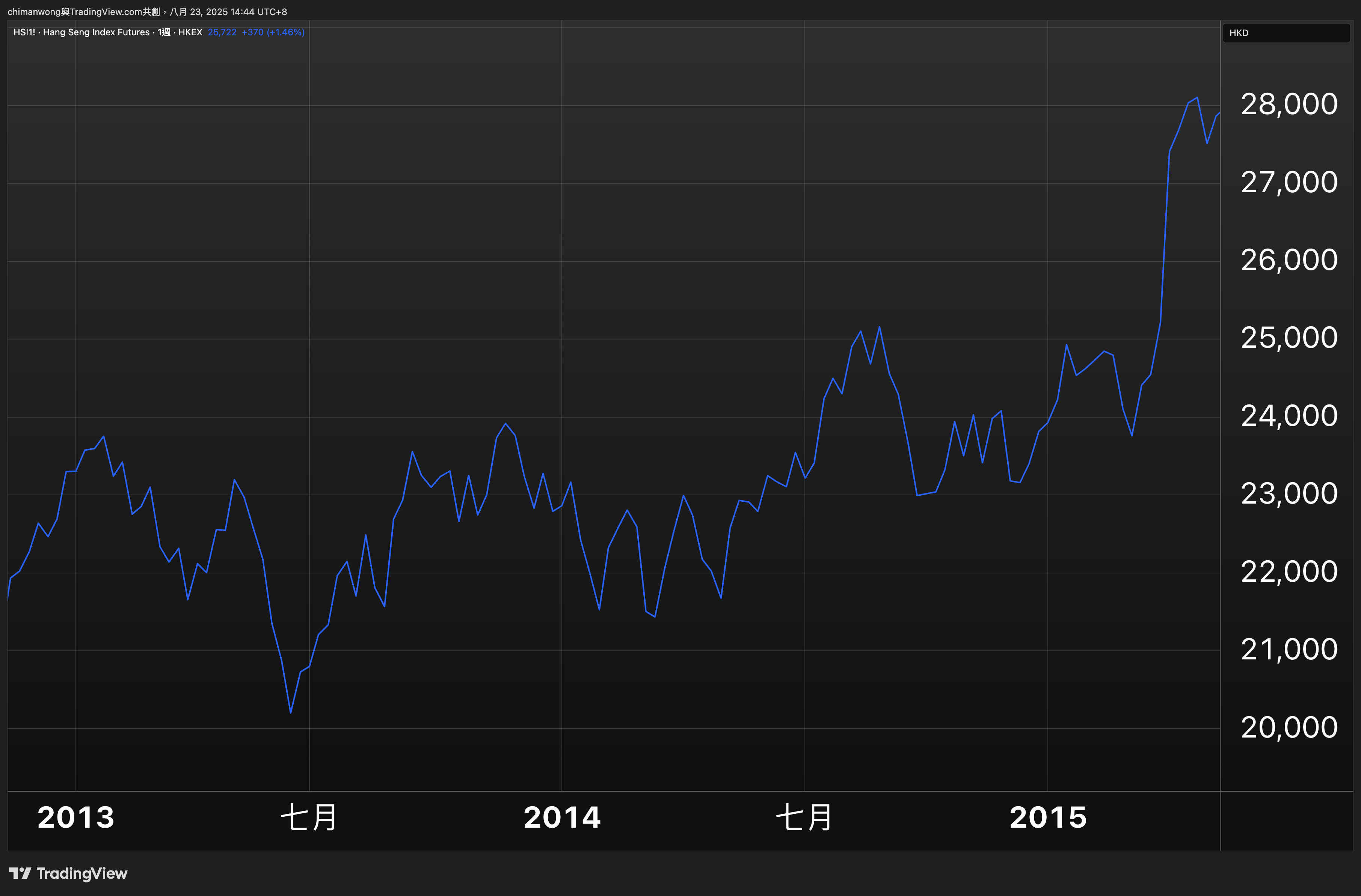Open the HKD currency selector
The image size is (1361, 896).
[1286, 33]
